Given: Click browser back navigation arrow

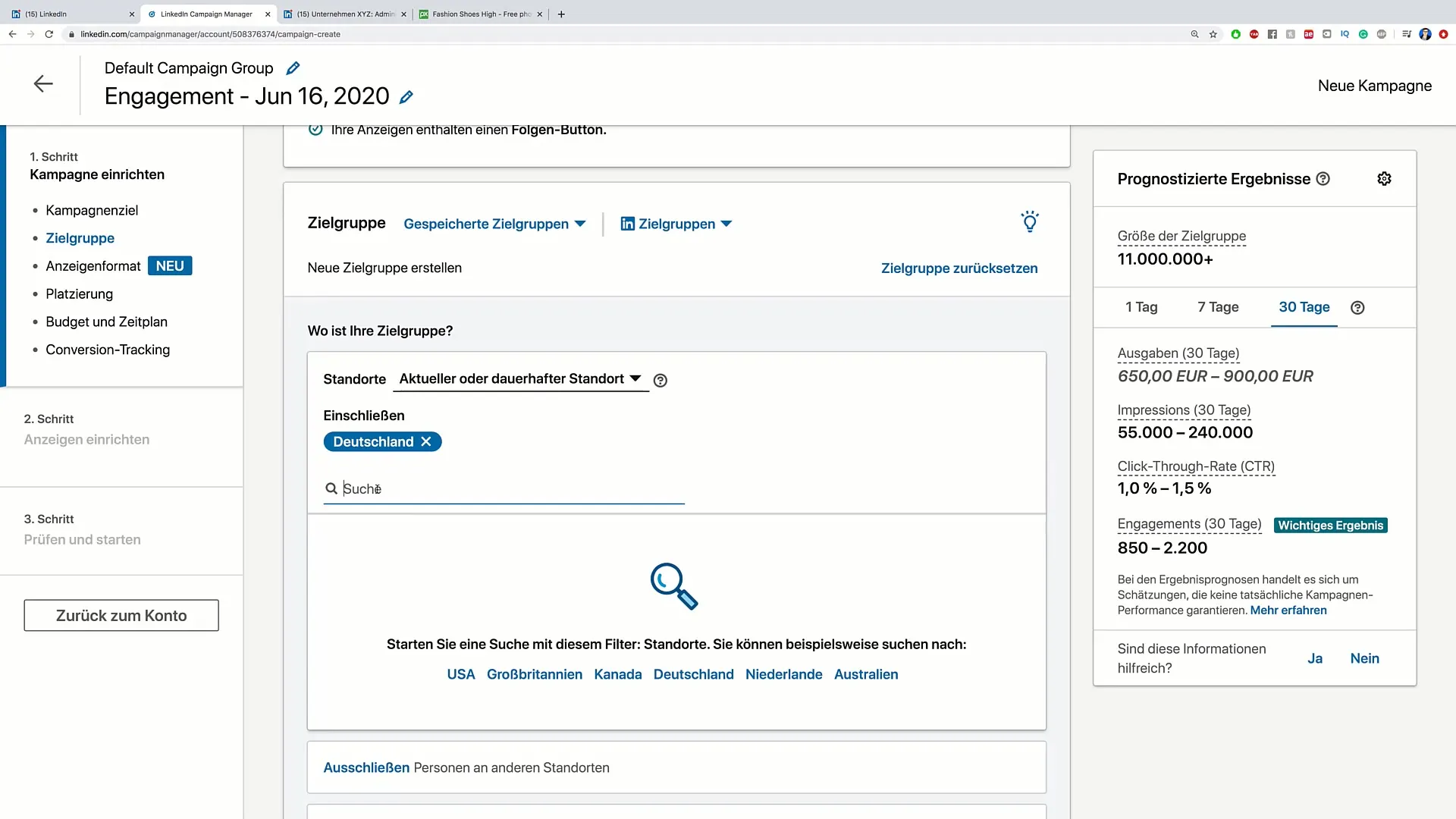Looking at the screenshot, I should click(x=12, y=34).
